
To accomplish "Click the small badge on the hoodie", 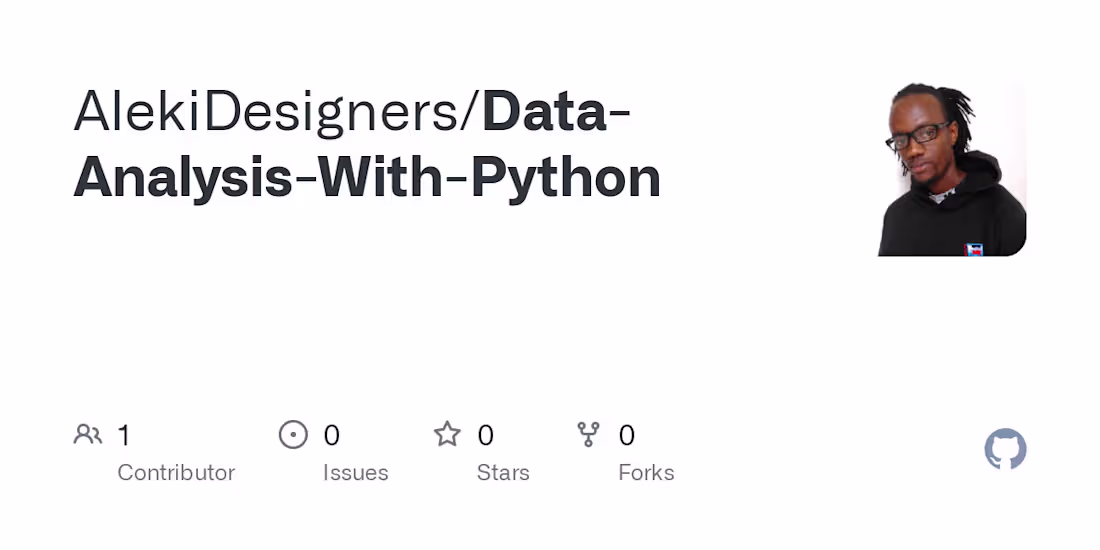I will [x=973, y=249].
